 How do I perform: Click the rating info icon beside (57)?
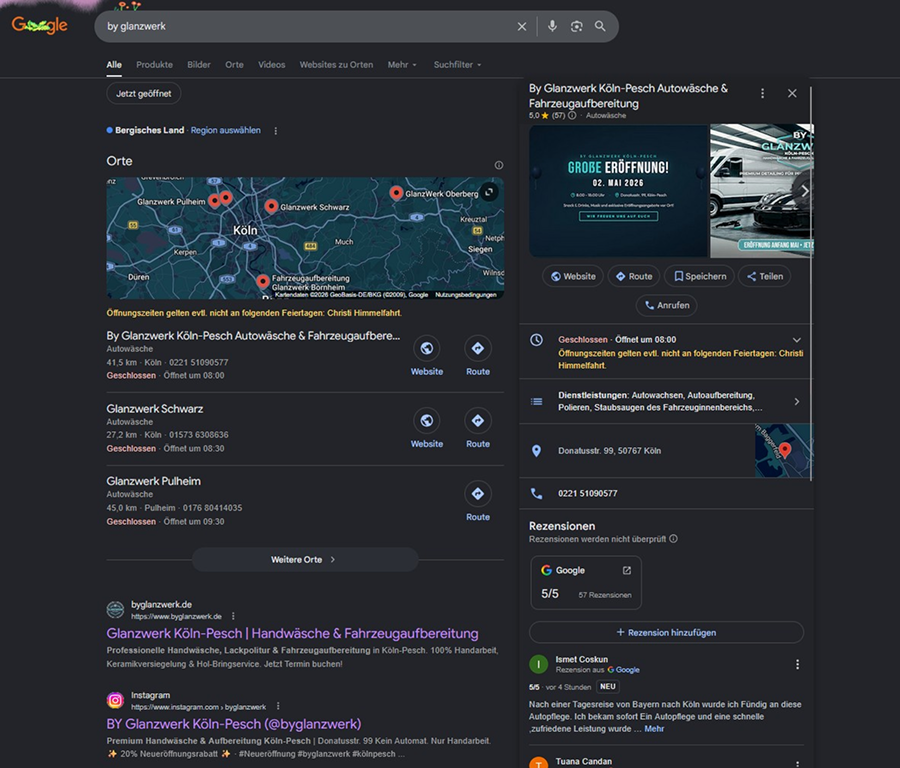(x=572, y=115)
